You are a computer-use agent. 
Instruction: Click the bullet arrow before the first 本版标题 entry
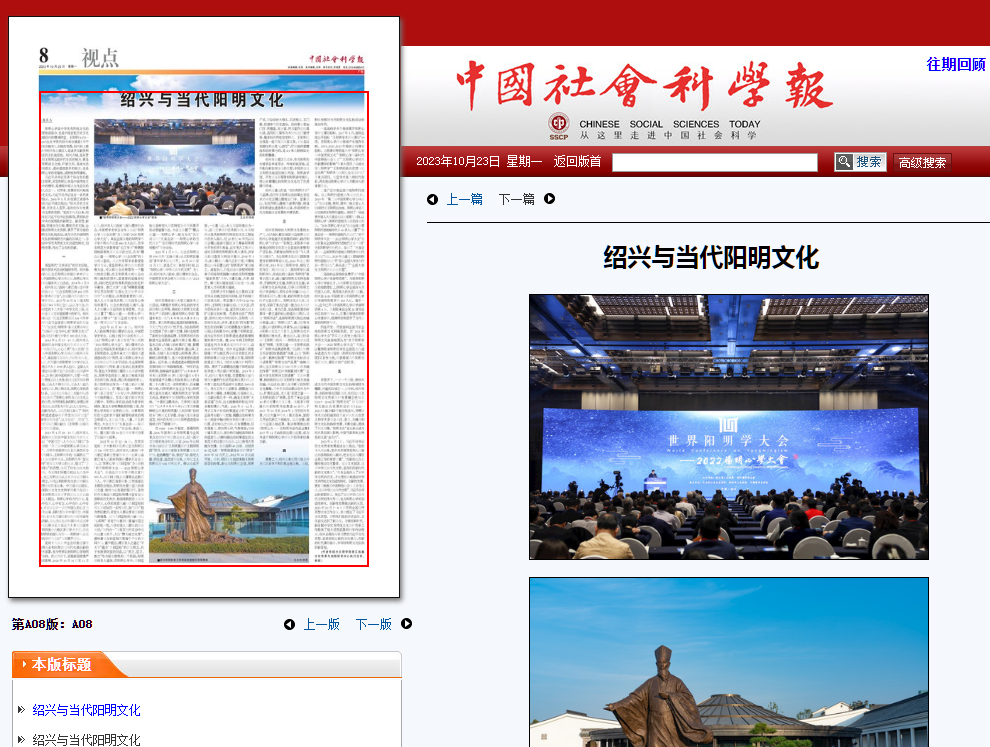click(x=21, y=710)
